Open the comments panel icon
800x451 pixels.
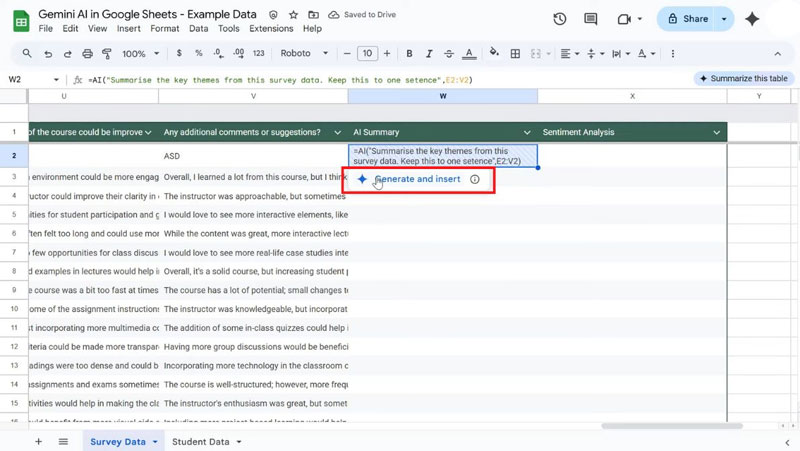pyautogui.click(x=593, y=19)
